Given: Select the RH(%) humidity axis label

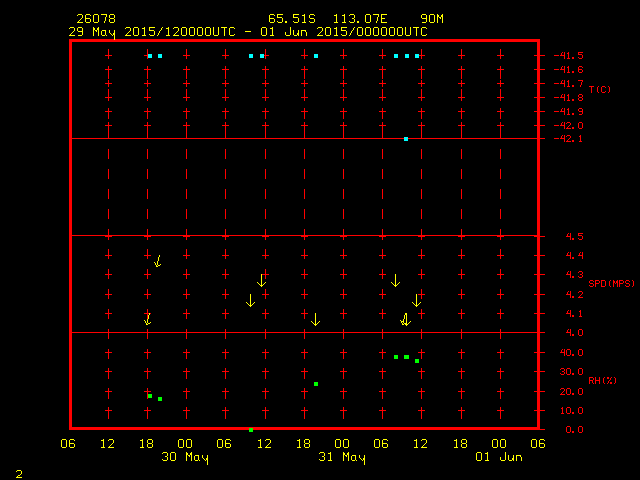Looking at the screenshot, I should point(602,381).
